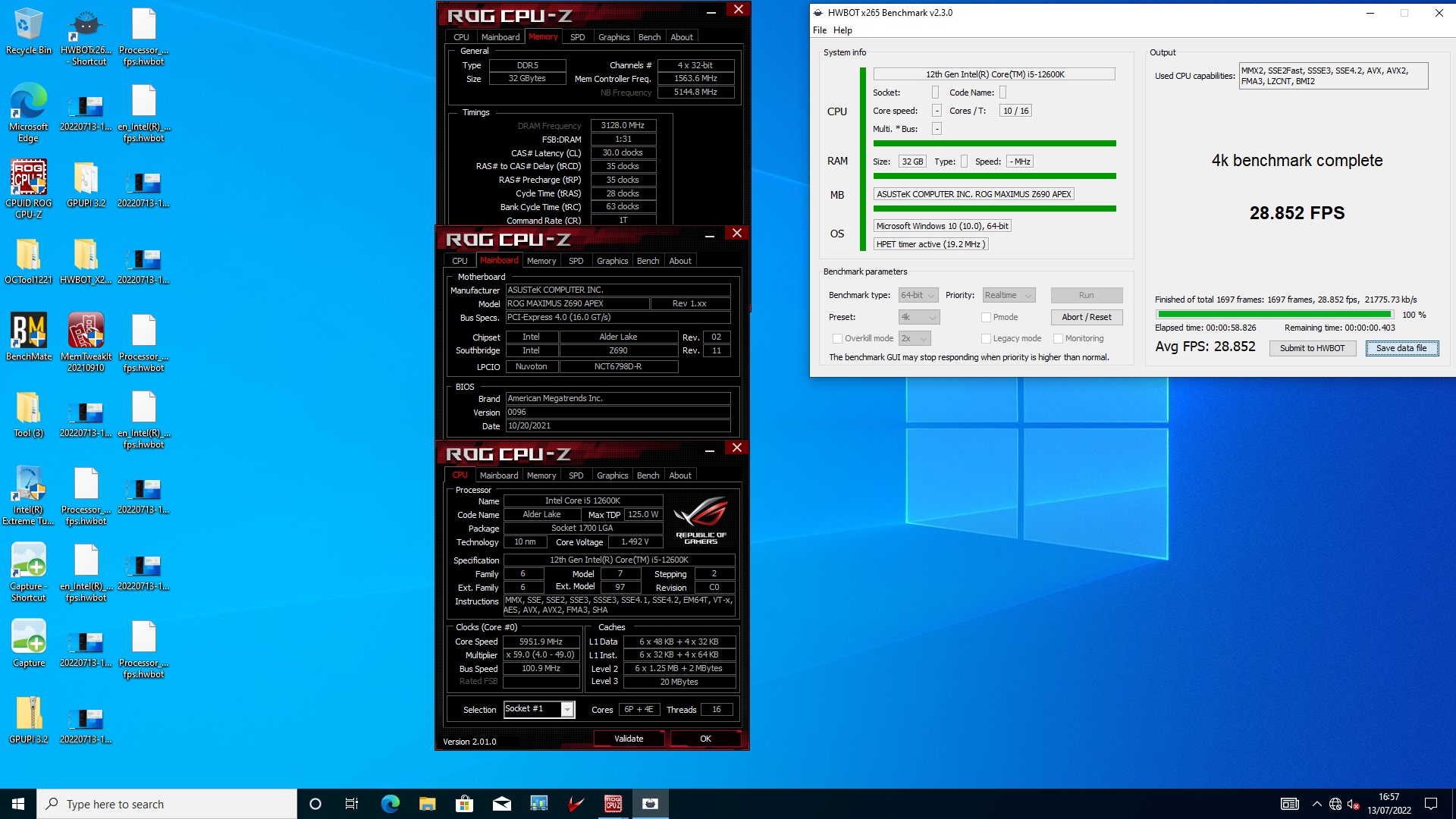Enable the Monitoring checkbox
Screen dimensions: 1456x819
(x=1058, y=338)
